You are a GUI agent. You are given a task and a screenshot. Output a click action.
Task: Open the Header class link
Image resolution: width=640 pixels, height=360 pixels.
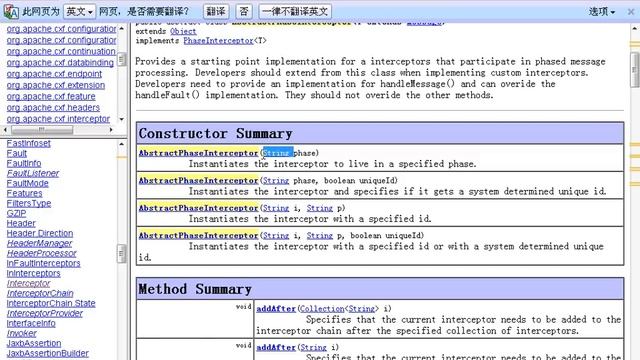tap(21, 223)
